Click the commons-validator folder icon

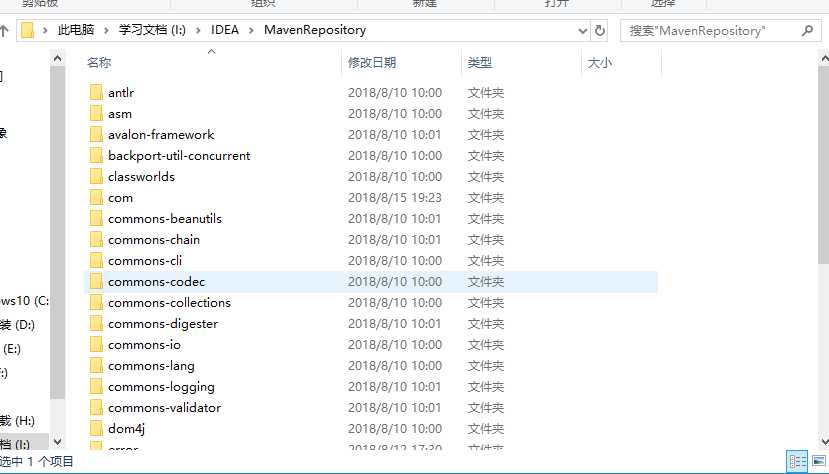[96, 407]
